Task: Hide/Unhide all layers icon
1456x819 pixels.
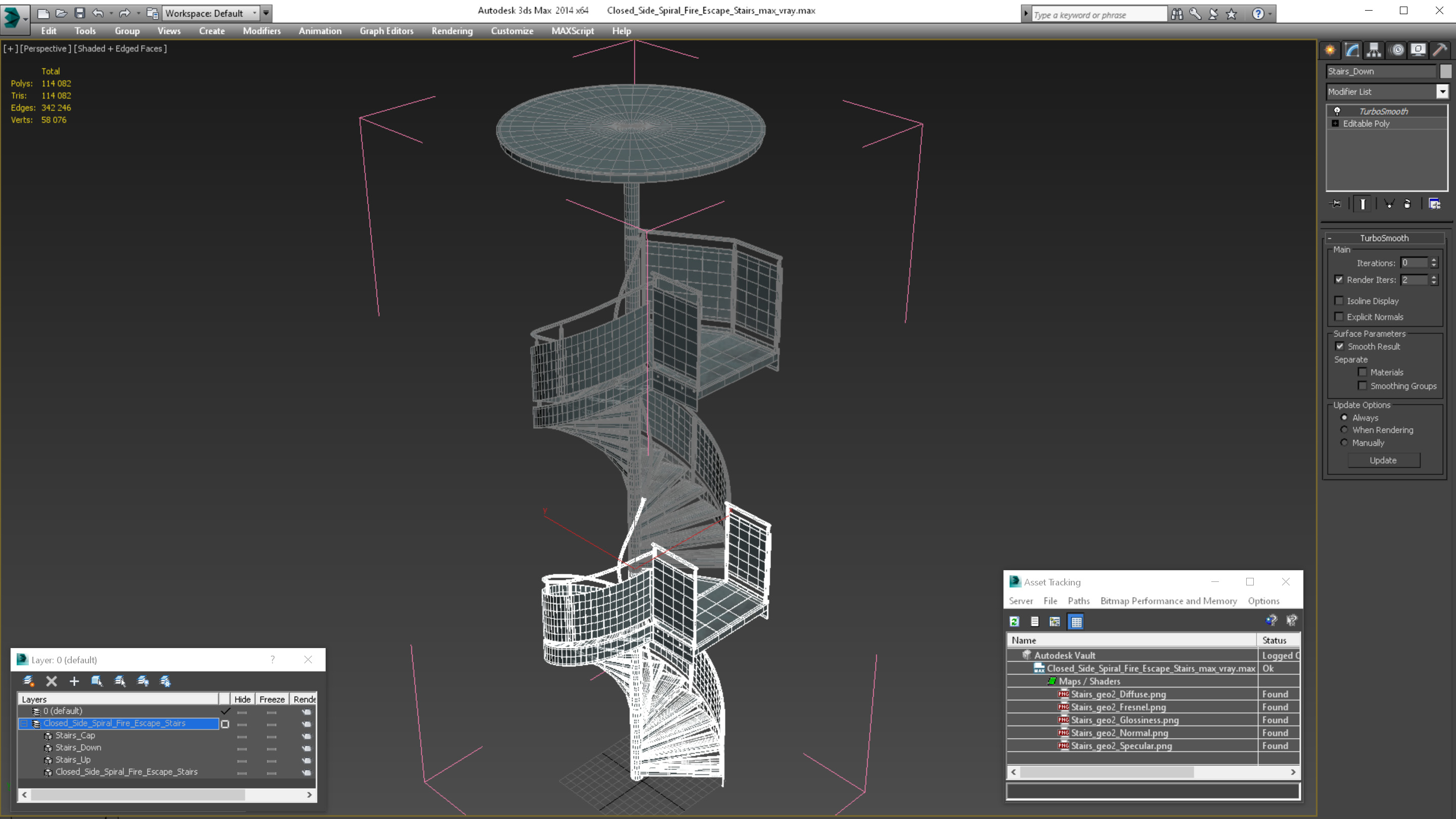Action: [143, 681]
